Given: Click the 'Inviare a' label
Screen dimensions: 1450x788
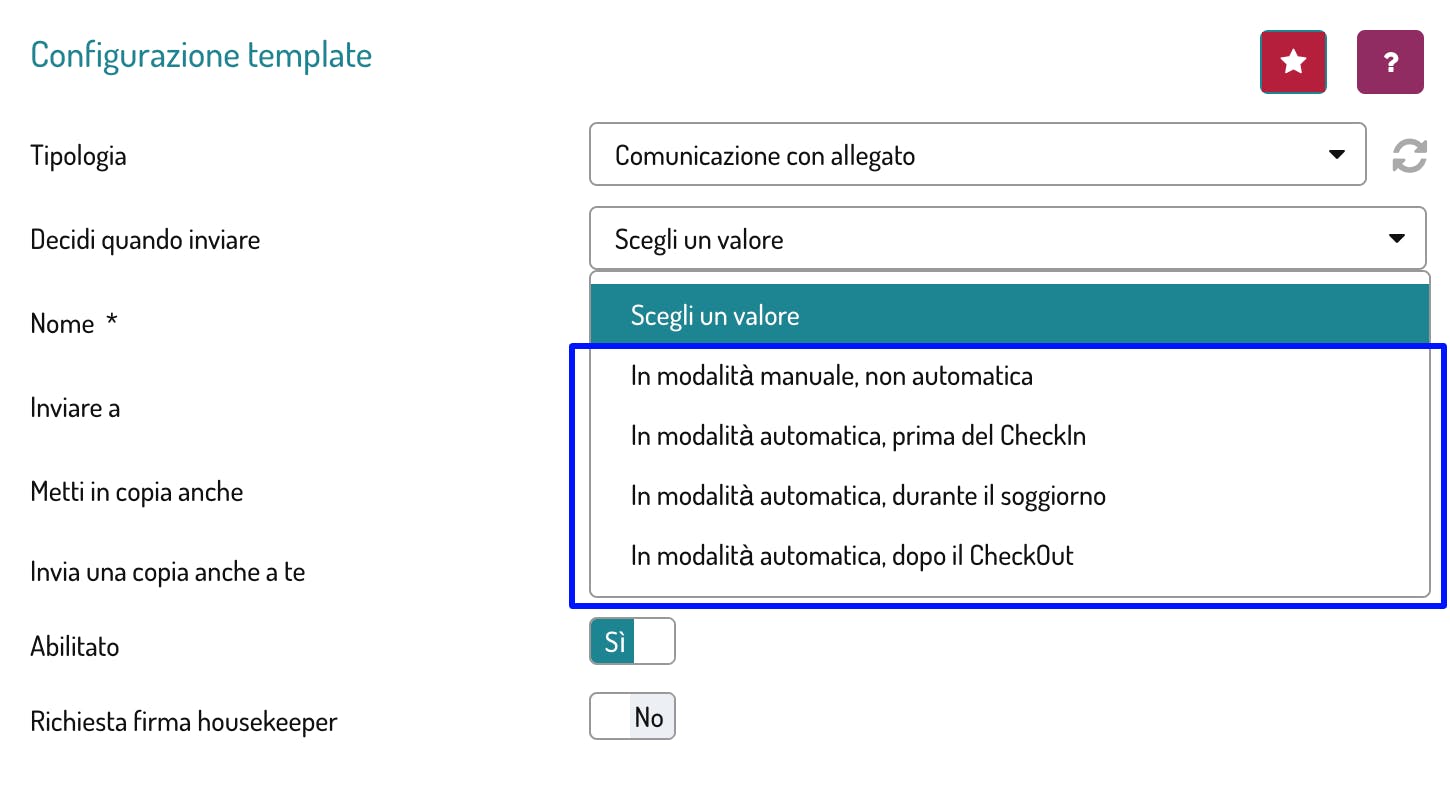Looking at the screenshot, I should (75, 408).
